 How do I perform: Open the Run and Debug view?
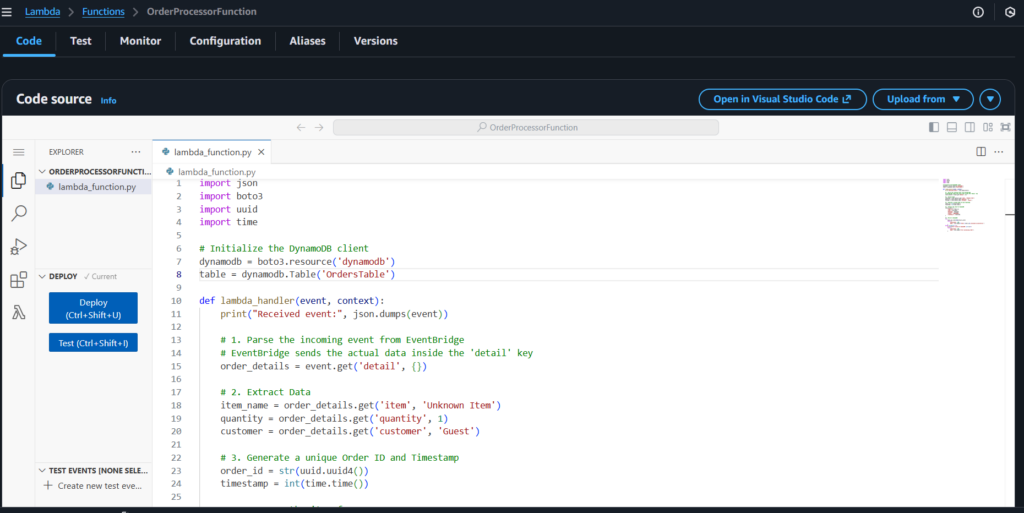tap(18, 246)
